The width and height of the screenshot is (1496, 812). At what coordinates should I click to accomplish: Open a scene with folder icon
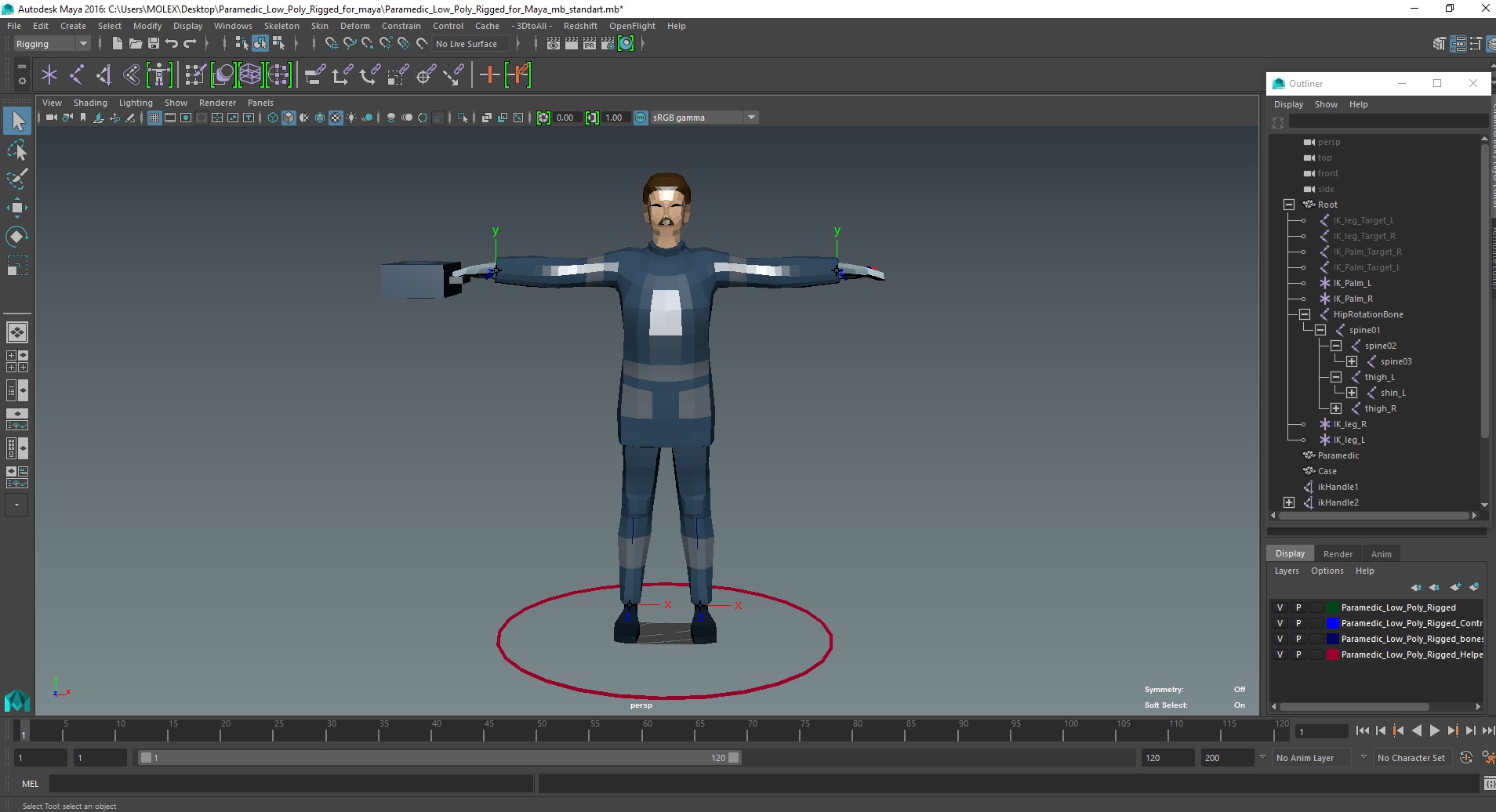pos(135,44)
